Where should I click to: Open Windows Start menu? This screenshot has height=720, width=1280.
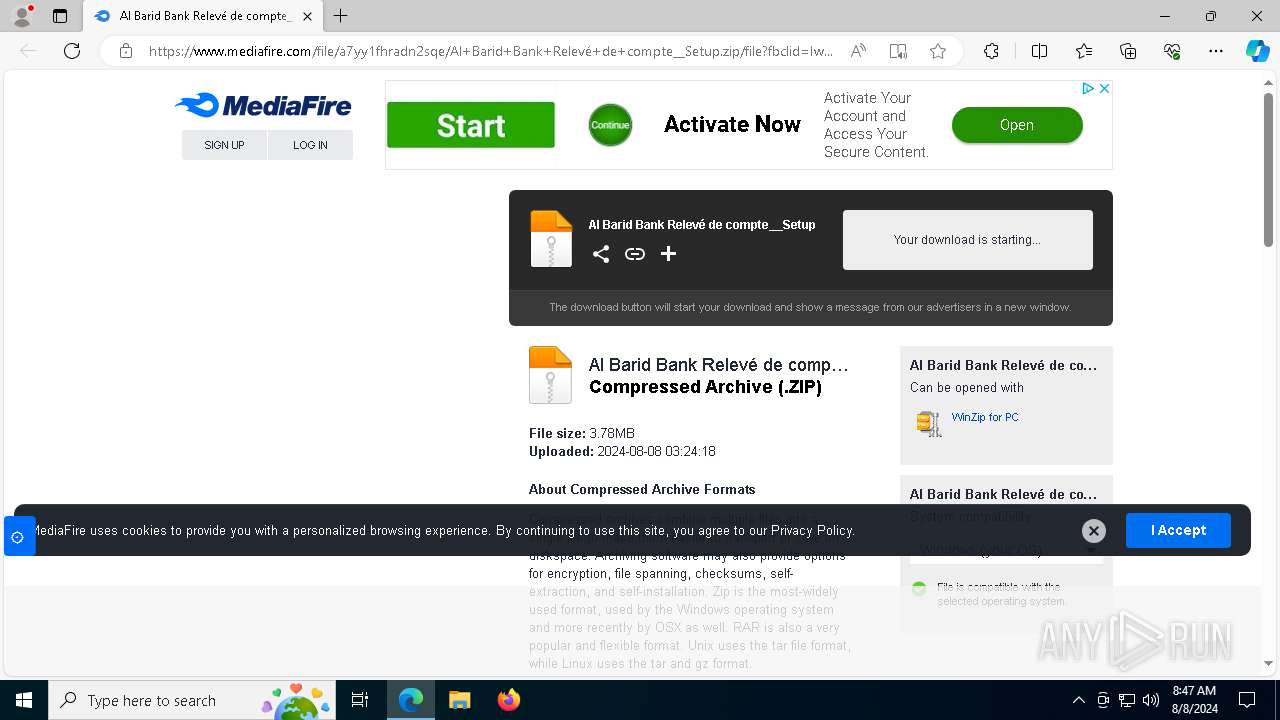point(24,700)
